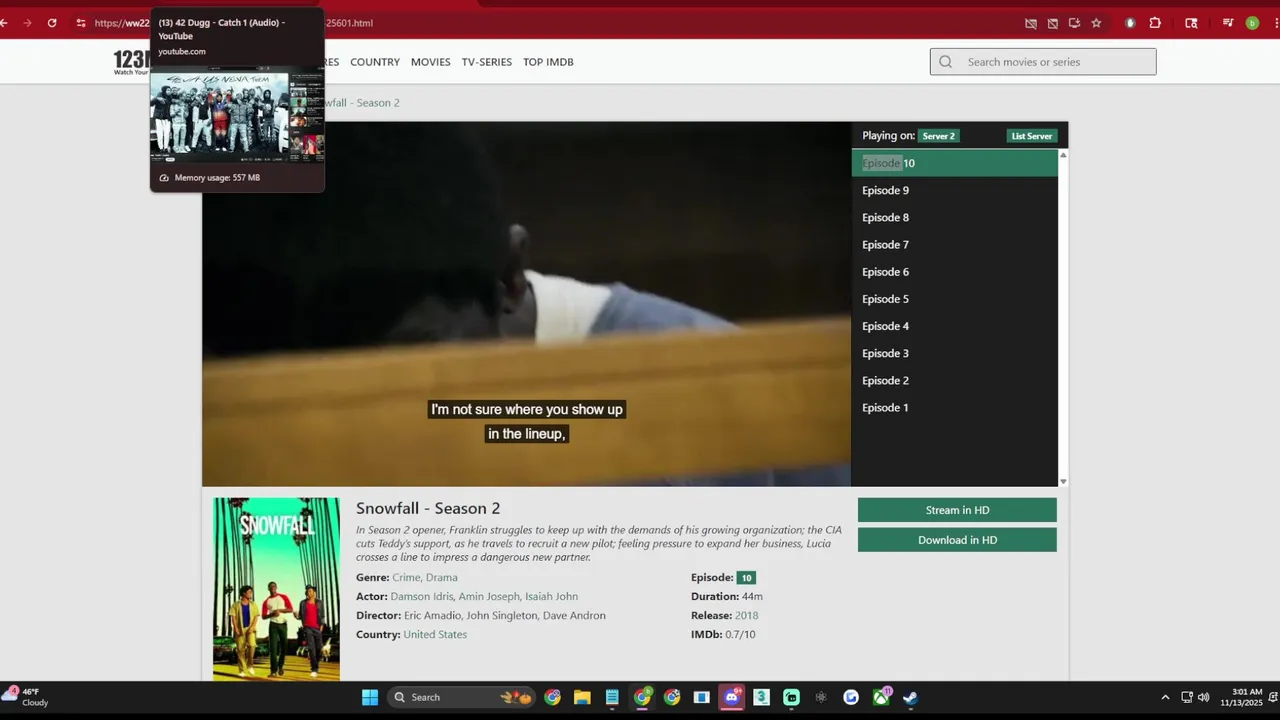Click the 42 Dugg YouTube tab preview thumbnail
The height and width of the screenshot is (720, 1280).
(x=237, y=115)
